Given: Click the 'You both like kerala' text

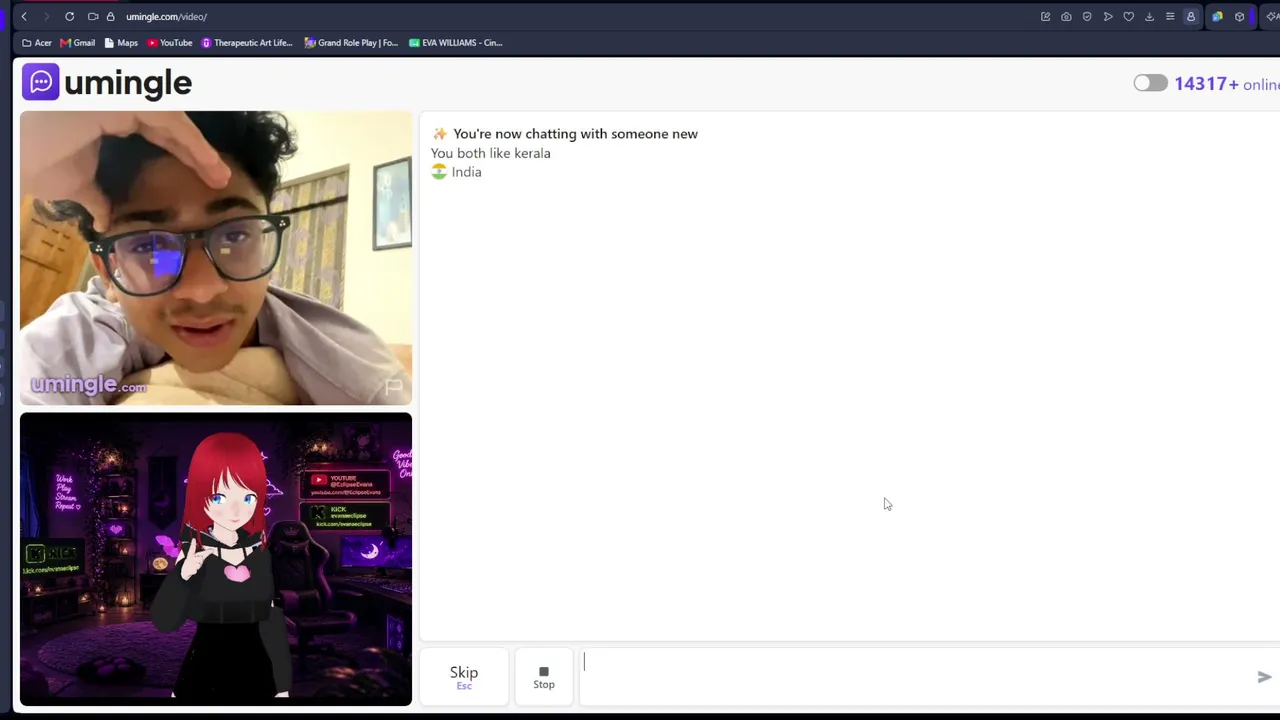Looking at the screenshot, I should 491,153.
